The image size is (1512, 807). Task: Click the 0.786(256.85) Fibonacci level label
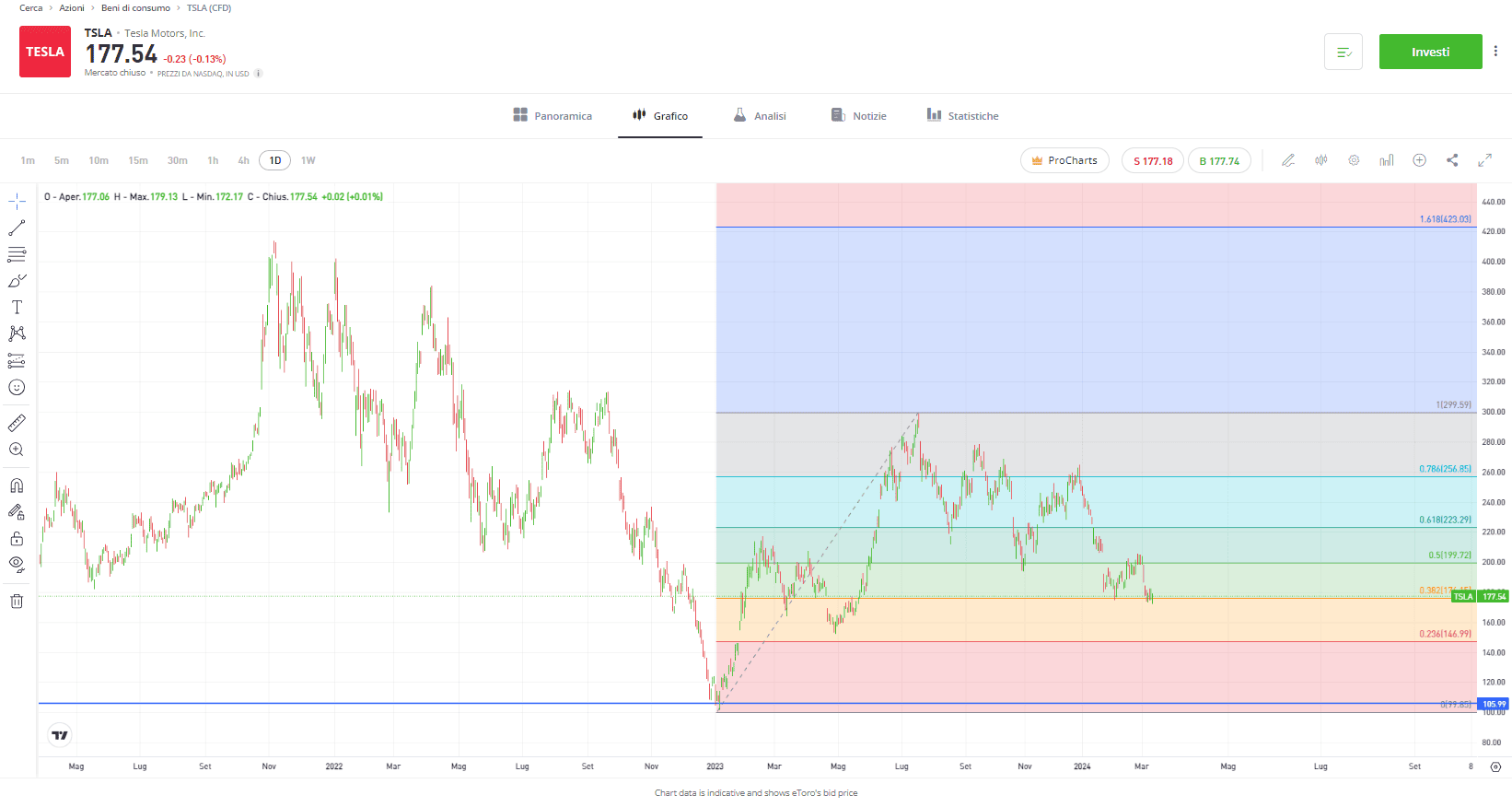(x=1445, y=469)
